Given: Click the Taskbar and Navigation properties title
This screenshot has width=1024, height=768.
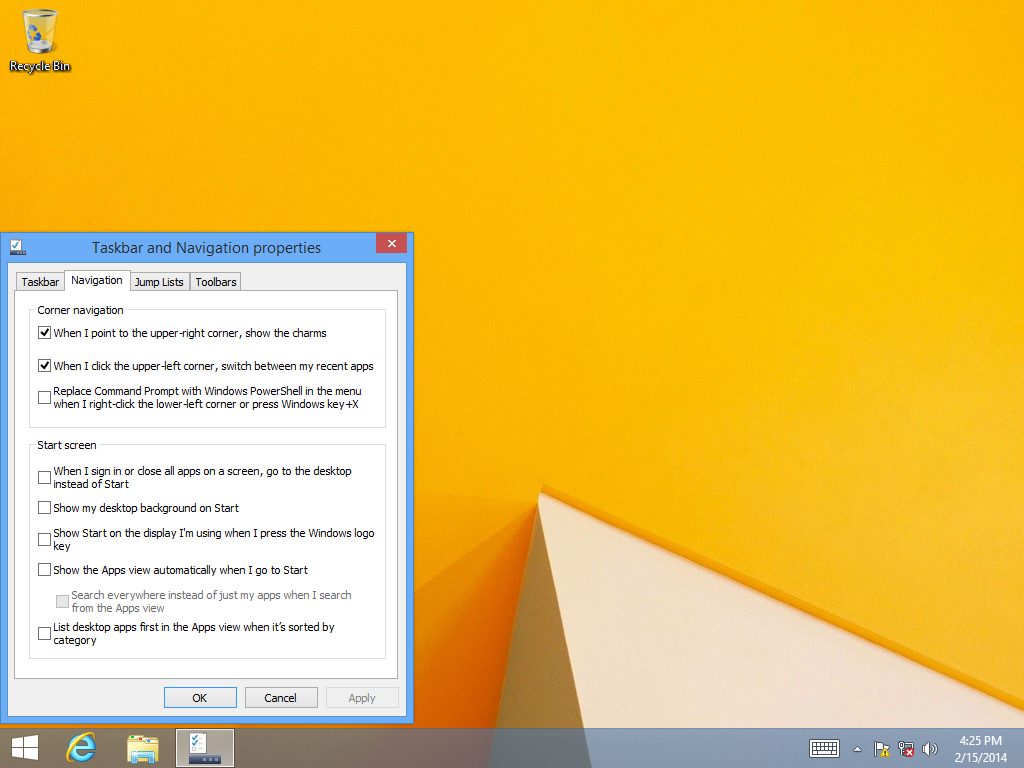Looking at the screenshot, I should [x=206, y=248].
